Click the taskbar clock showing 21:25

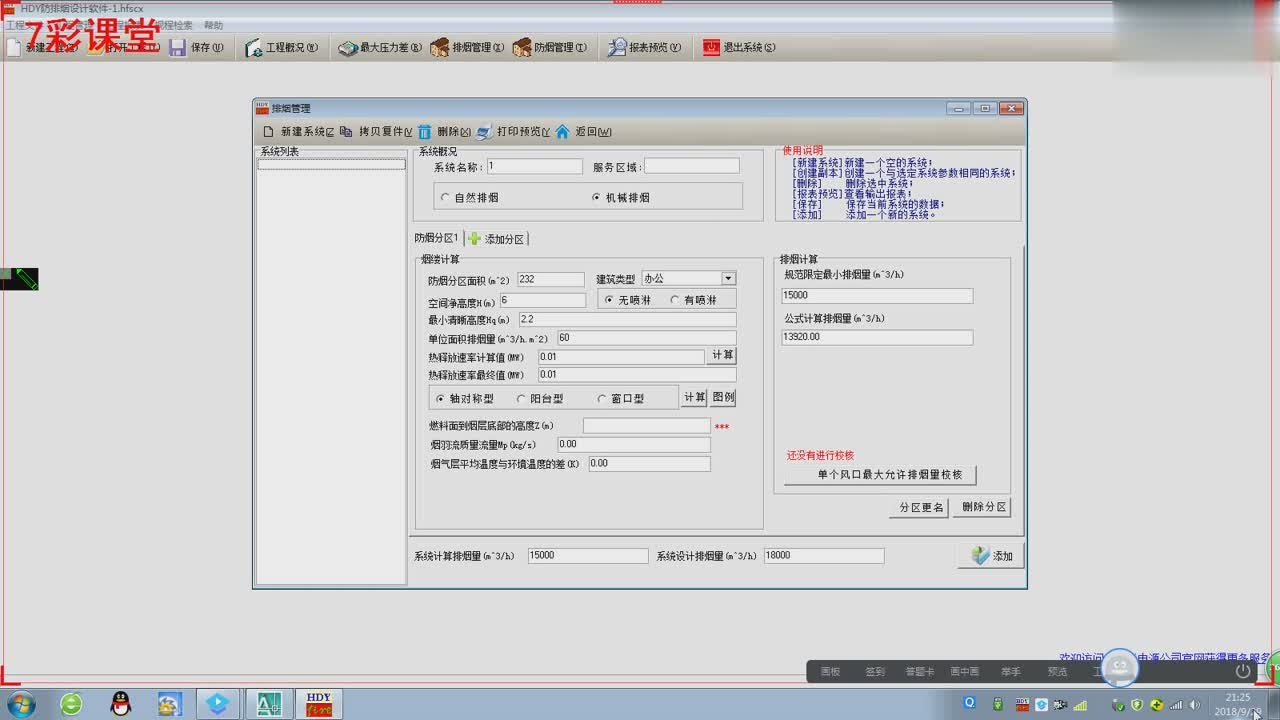1238,704
